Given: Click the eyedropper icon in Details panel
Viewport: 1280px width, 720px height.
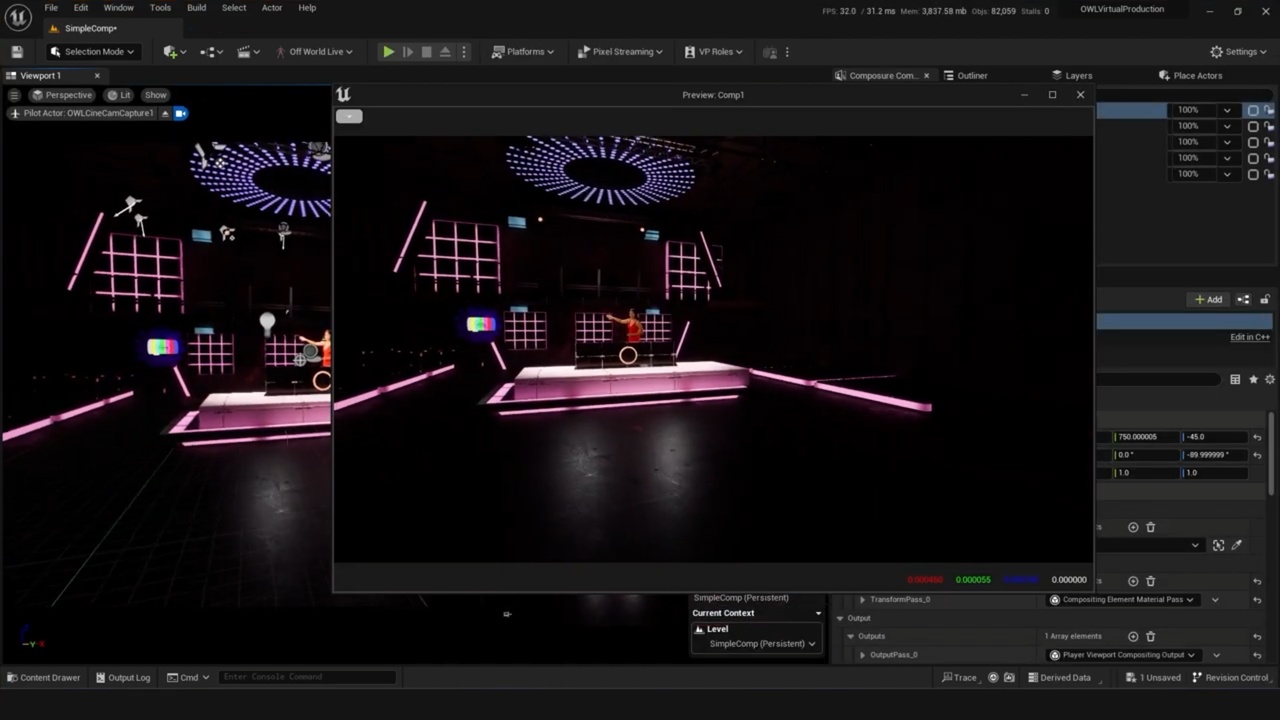Looking at the screenshot, I should [x=1237, y=545].
